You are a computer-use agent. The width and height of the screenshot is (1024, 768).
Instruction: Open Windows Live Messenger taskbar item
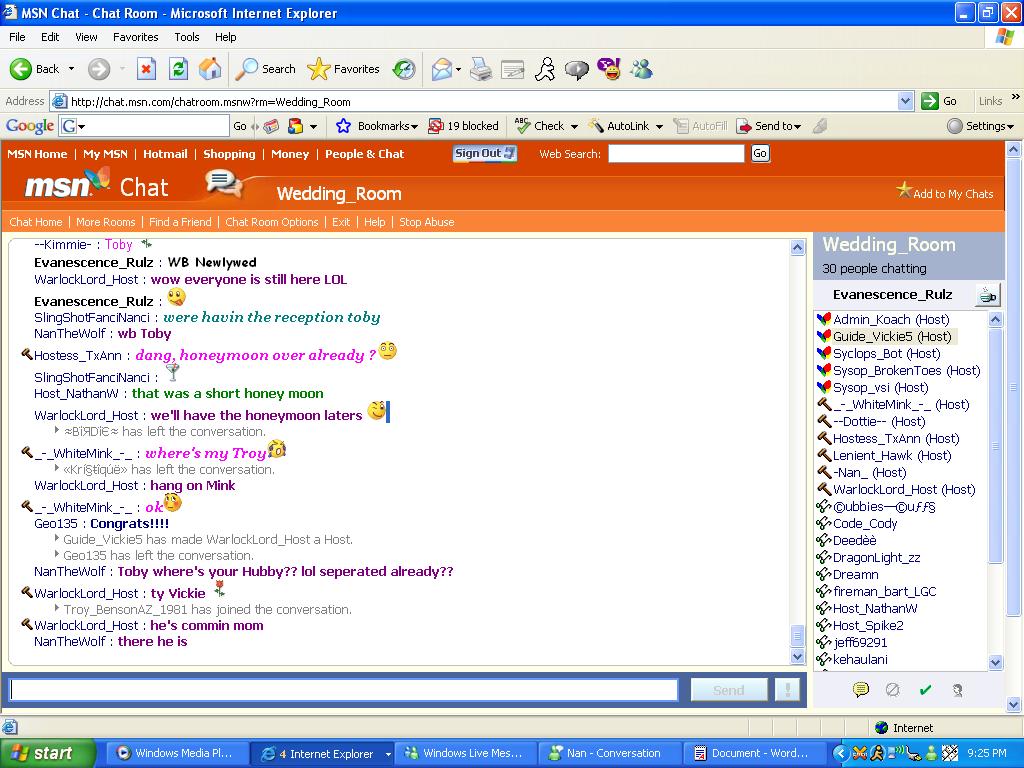[x=466, y=753]
